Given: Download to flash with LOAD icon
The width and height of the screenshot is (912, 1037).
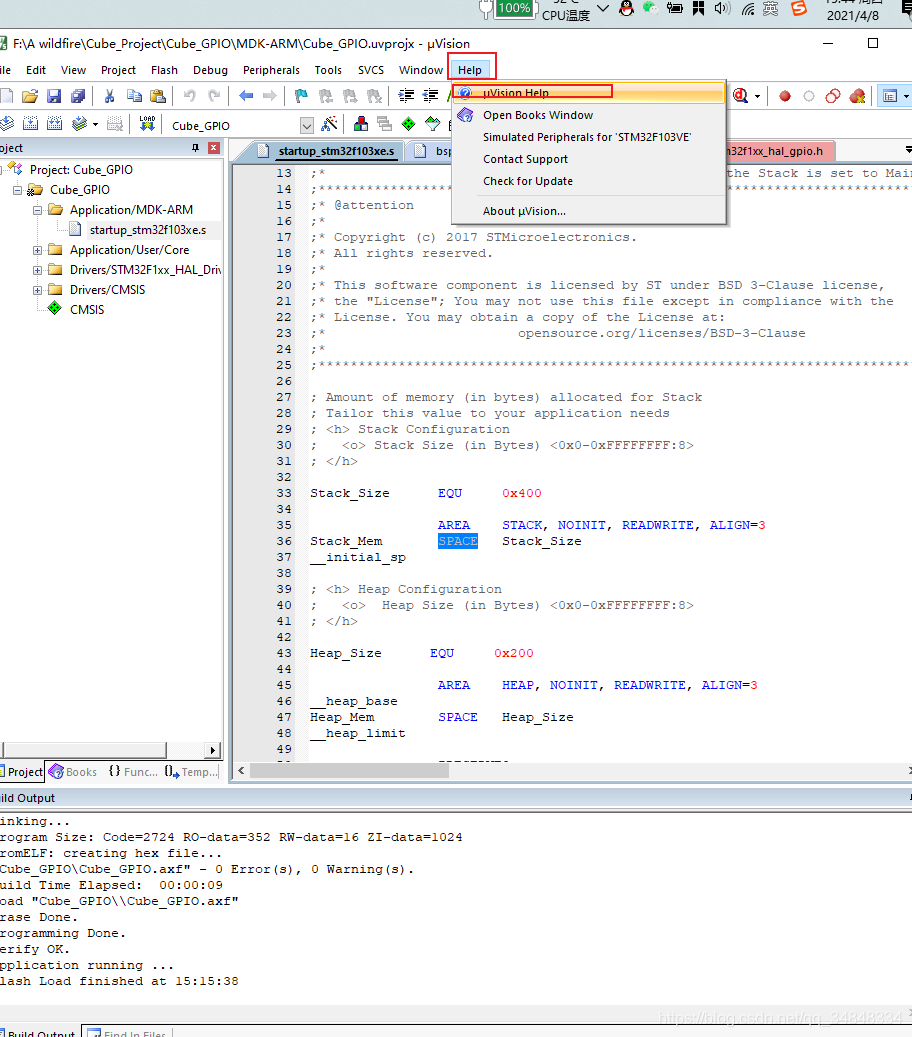Looking at the screenshot, I should (x=147, y=124).
